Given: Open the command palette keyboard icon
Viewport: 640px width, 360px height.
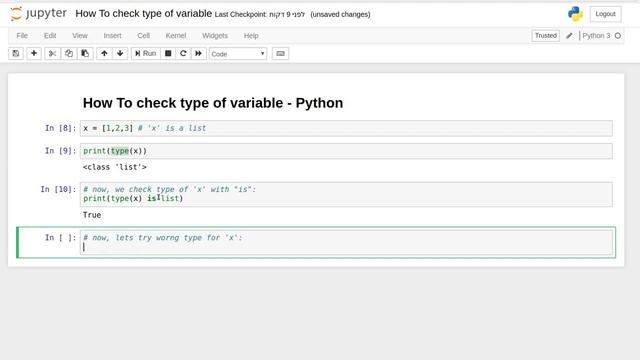Looking at the screenshot, I should click(280, 53).
